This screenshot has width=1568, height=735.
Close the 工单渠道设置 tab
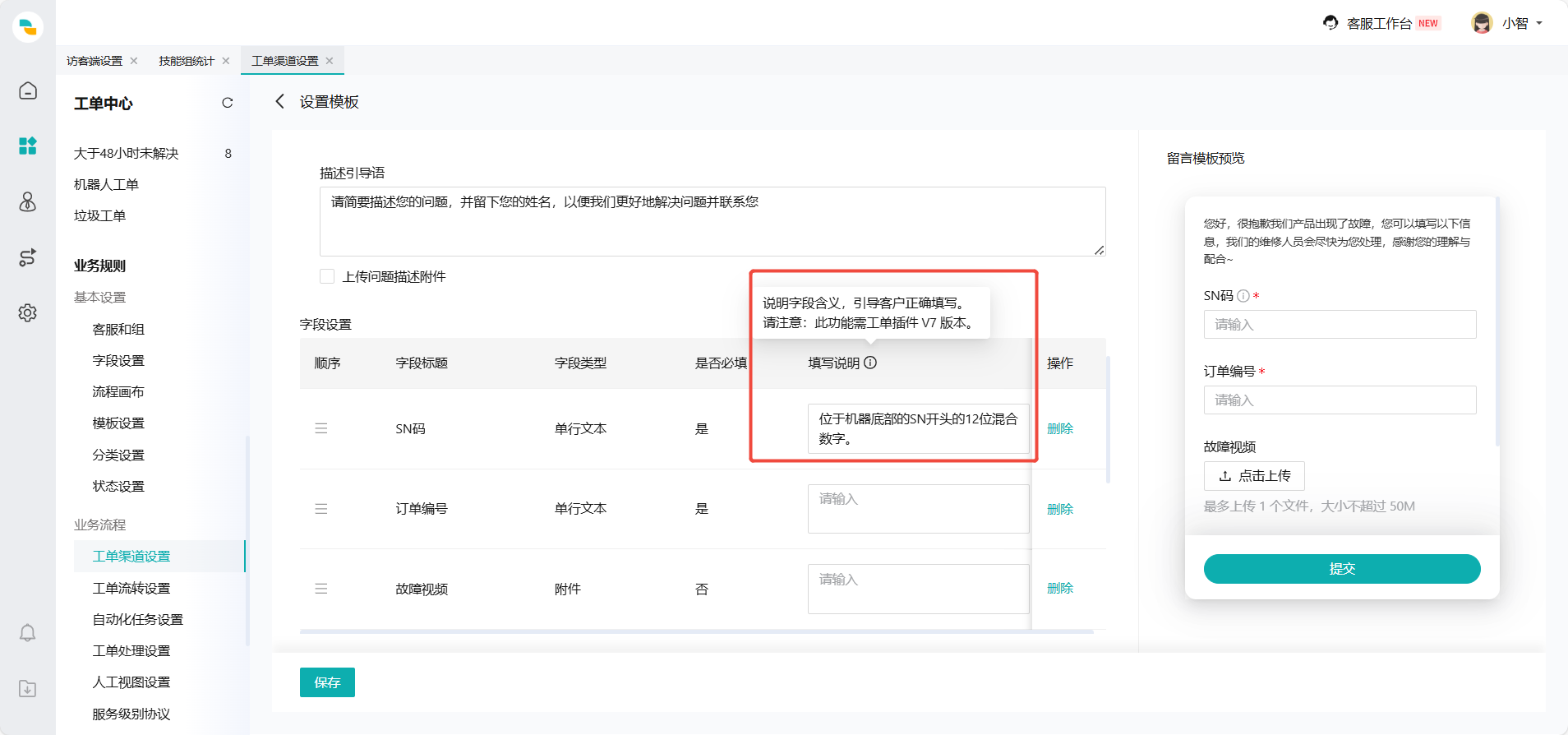[330, 61]
